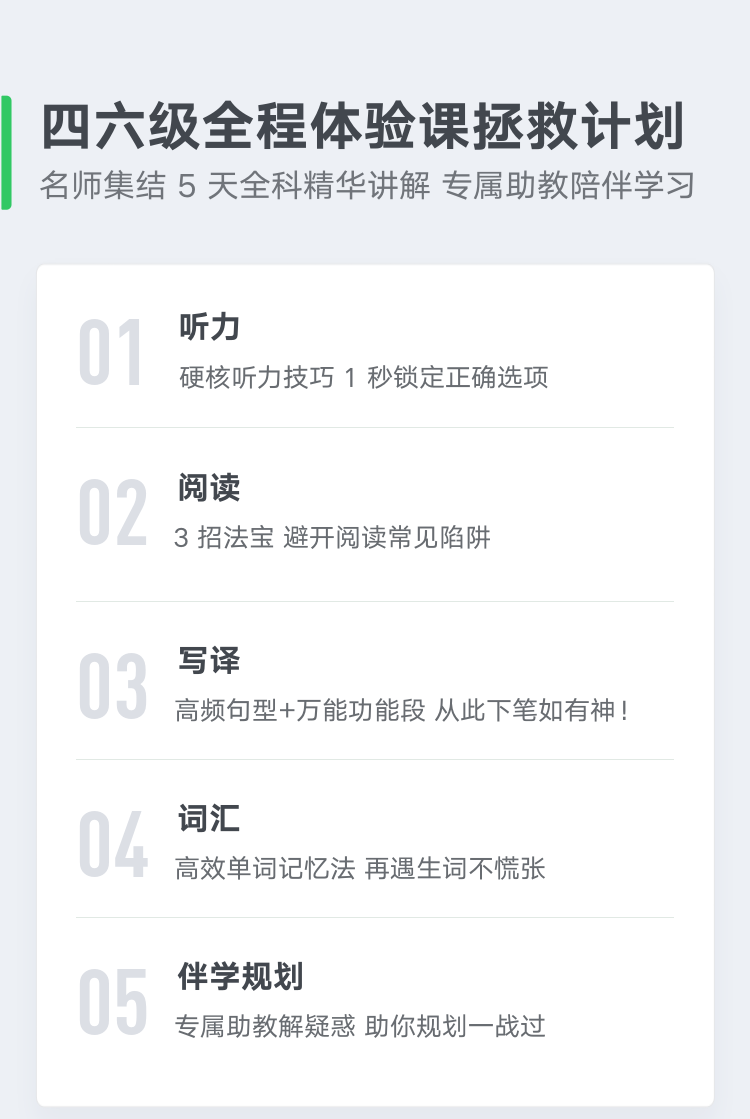Click description 高效单词记忆法 再遇生词不慌张
The width and height of the screenshot is (750, 1119).
[360, 869]
